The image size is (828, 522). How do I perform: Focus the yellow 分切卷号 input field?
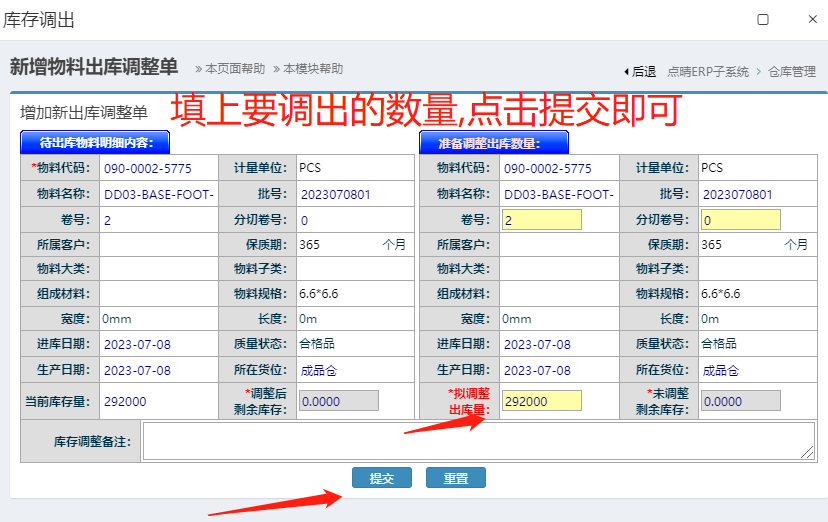[740, 220]
